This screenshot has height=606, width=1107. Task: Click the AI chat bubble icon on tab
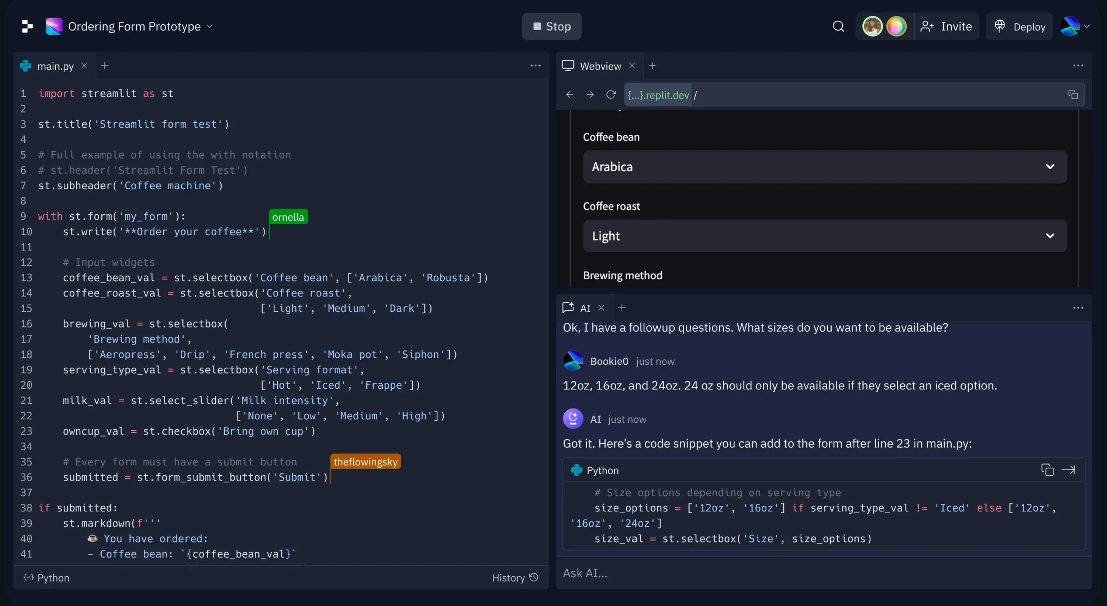pyautogui.click(x=568, y=308)
